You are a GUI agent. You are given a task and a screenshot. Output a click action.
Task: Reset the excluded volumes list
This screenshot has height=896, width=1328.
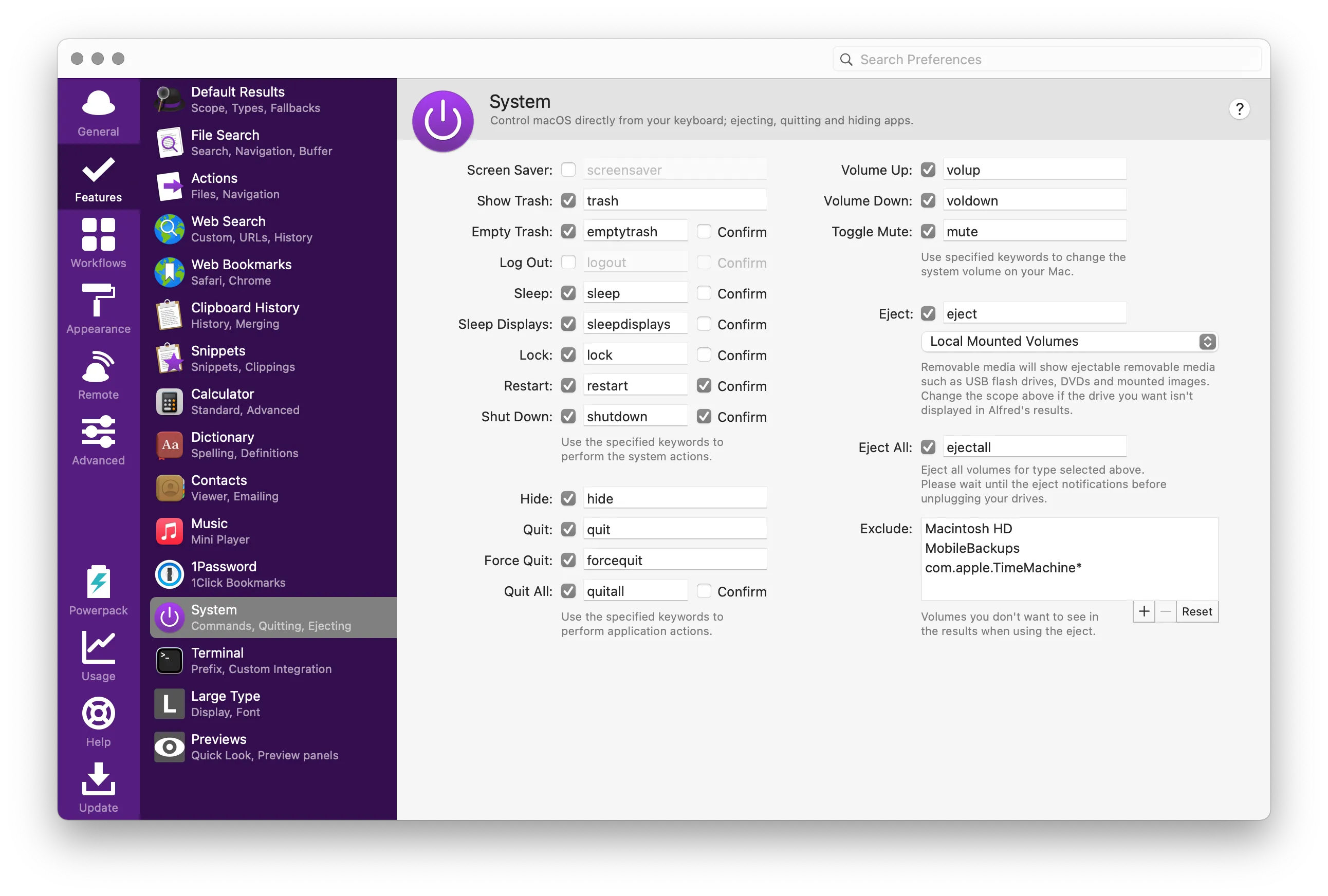[1197, 611]
